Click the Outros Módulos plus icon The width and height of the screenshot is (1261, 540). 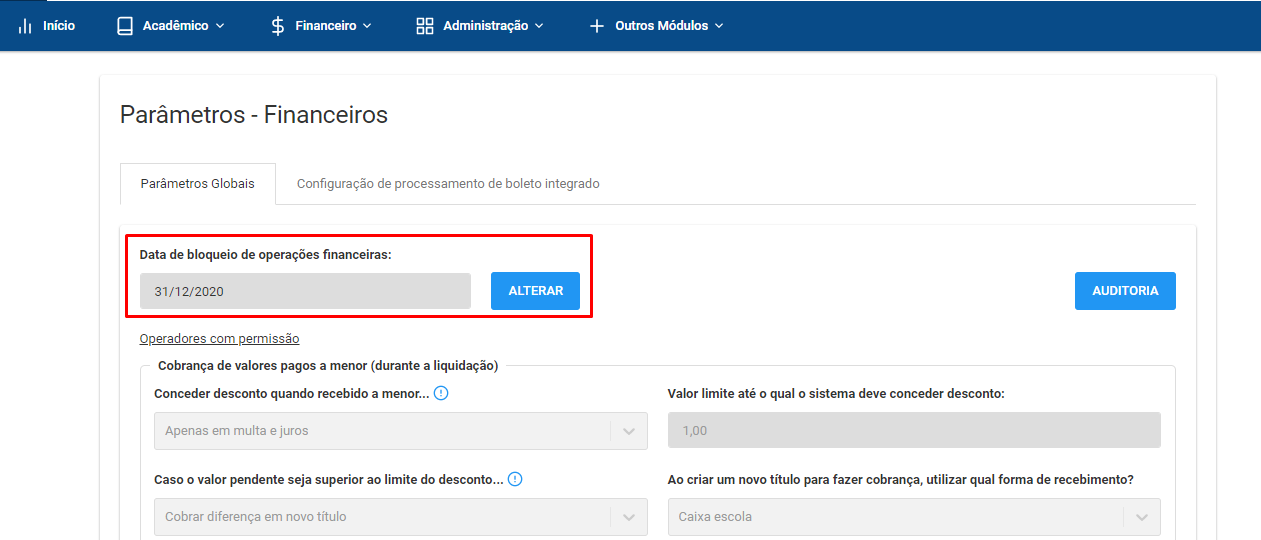coord(597,26)
